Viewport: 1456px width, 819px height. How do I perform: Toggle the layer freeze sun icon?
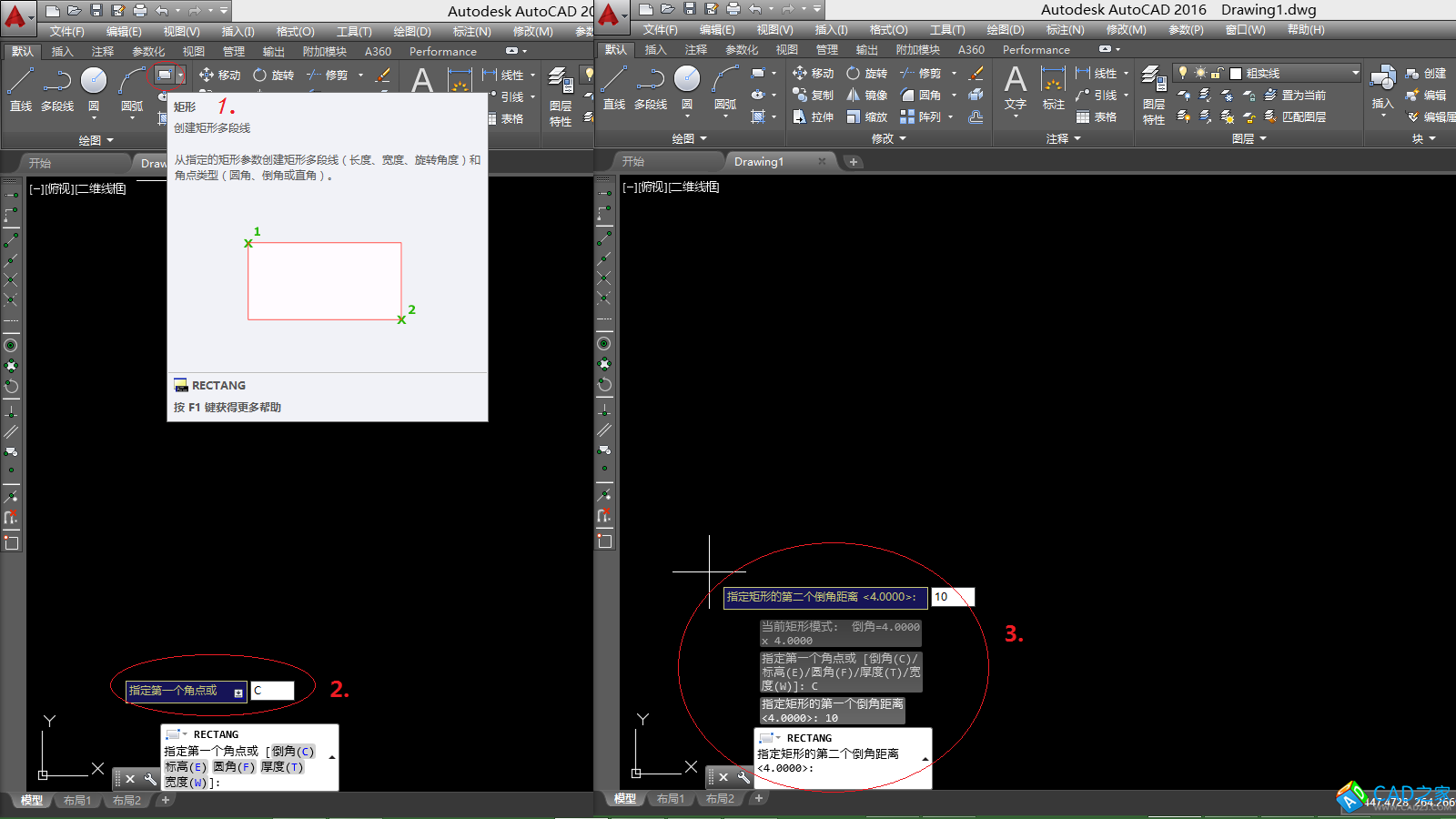point(1200,73)
